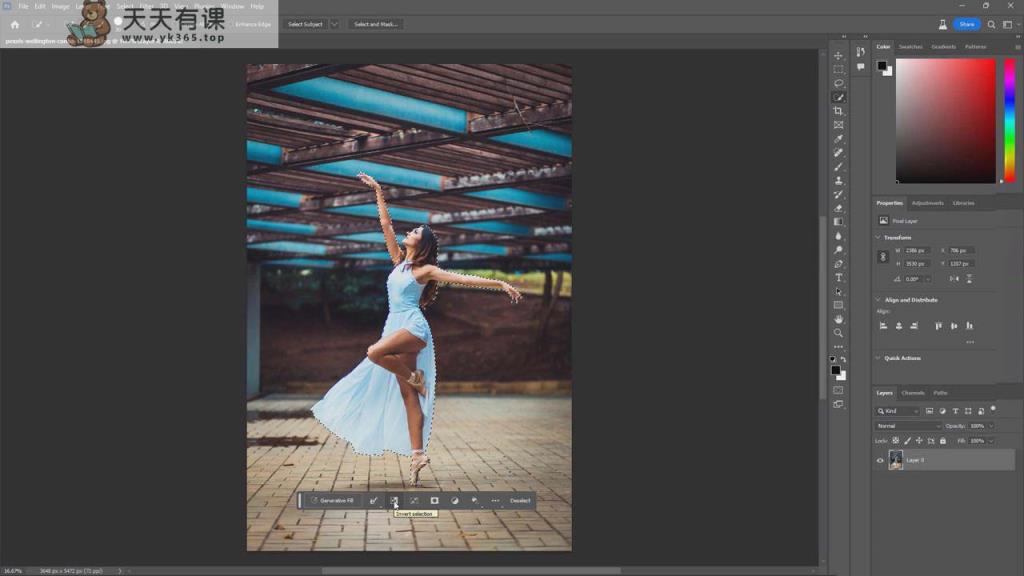Select the Pen tool
This screenshot has width=1024, height=576.
(839, 264)
